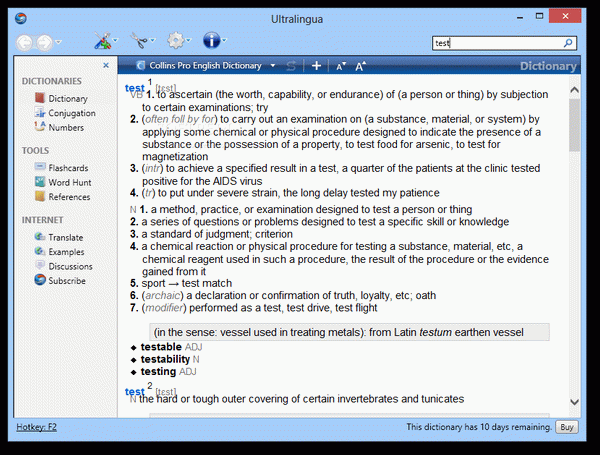Viewport: 600px width, 455px height.
Task: Decrease font size with the small A icon
Action: coord(341,66)
